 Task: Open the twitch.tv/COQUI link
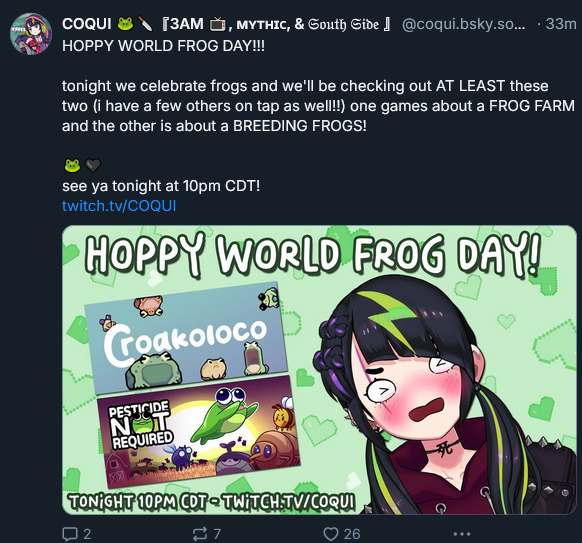(x=119, y=206)
